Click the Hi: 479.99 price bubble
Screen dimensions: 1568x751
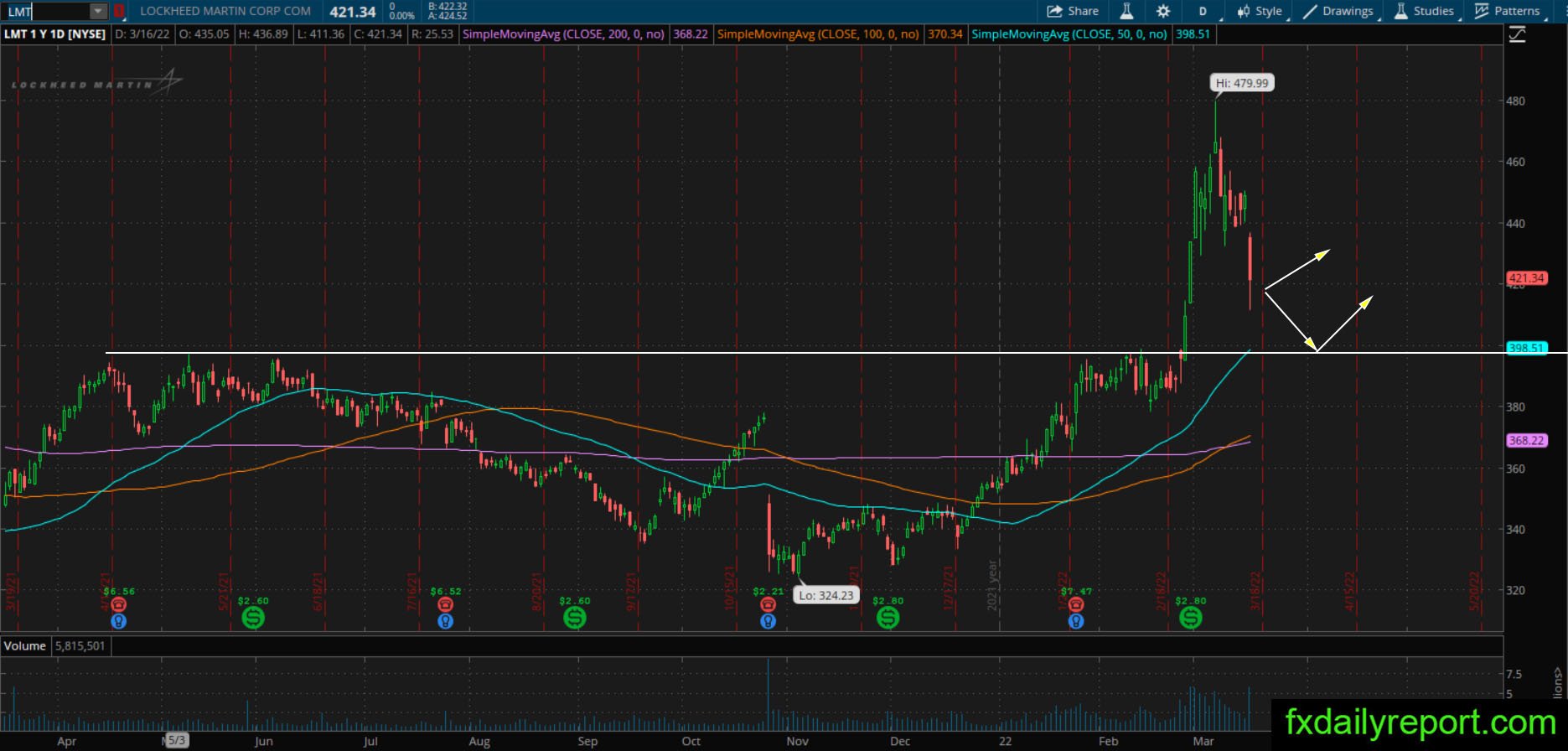click(x=1242, y=83)
